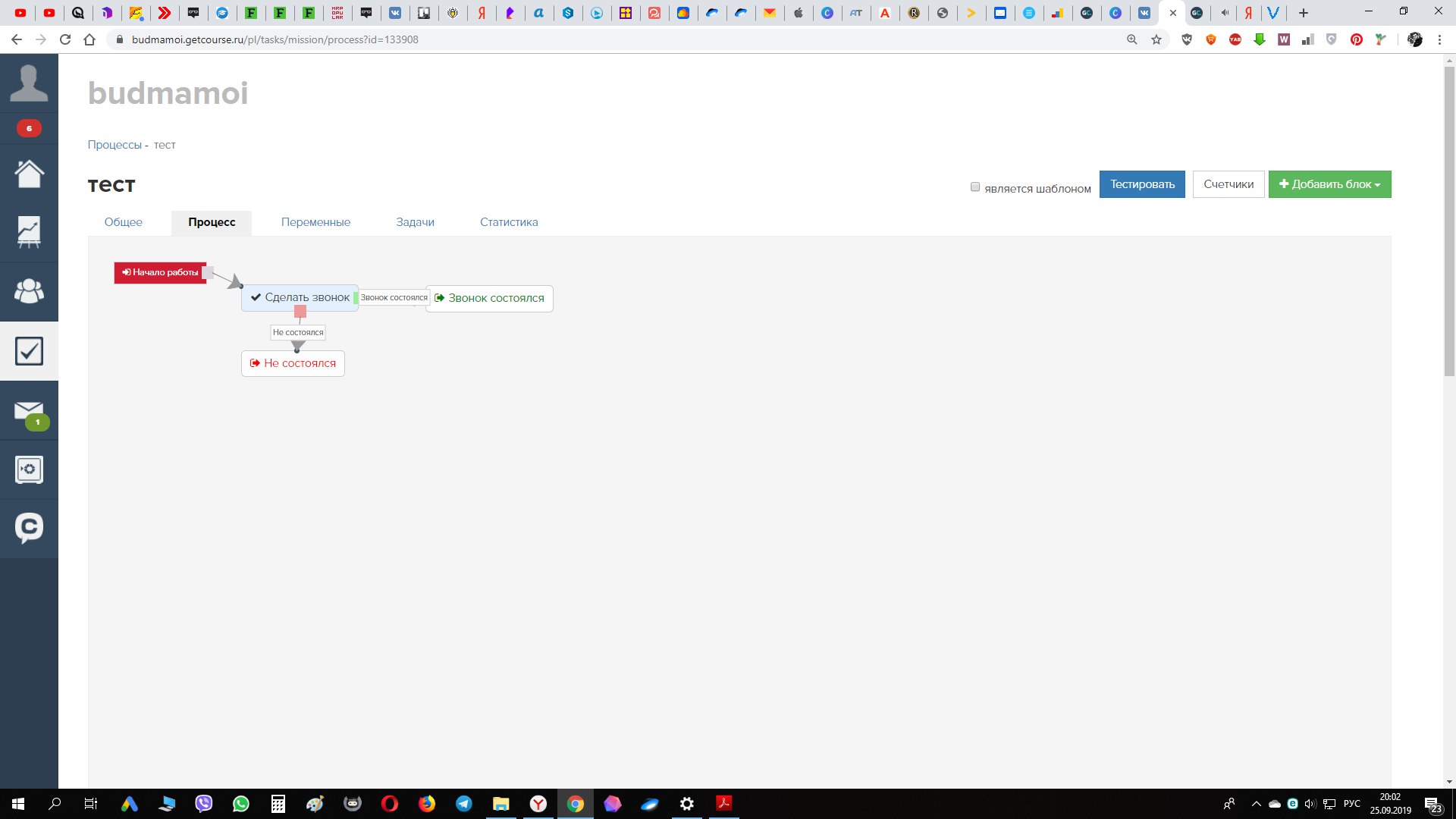Viewport: 1456px width, 819px height.
Task: Open the green download arrow extension
Action: pyautogui.click(x=1260, y=39)
